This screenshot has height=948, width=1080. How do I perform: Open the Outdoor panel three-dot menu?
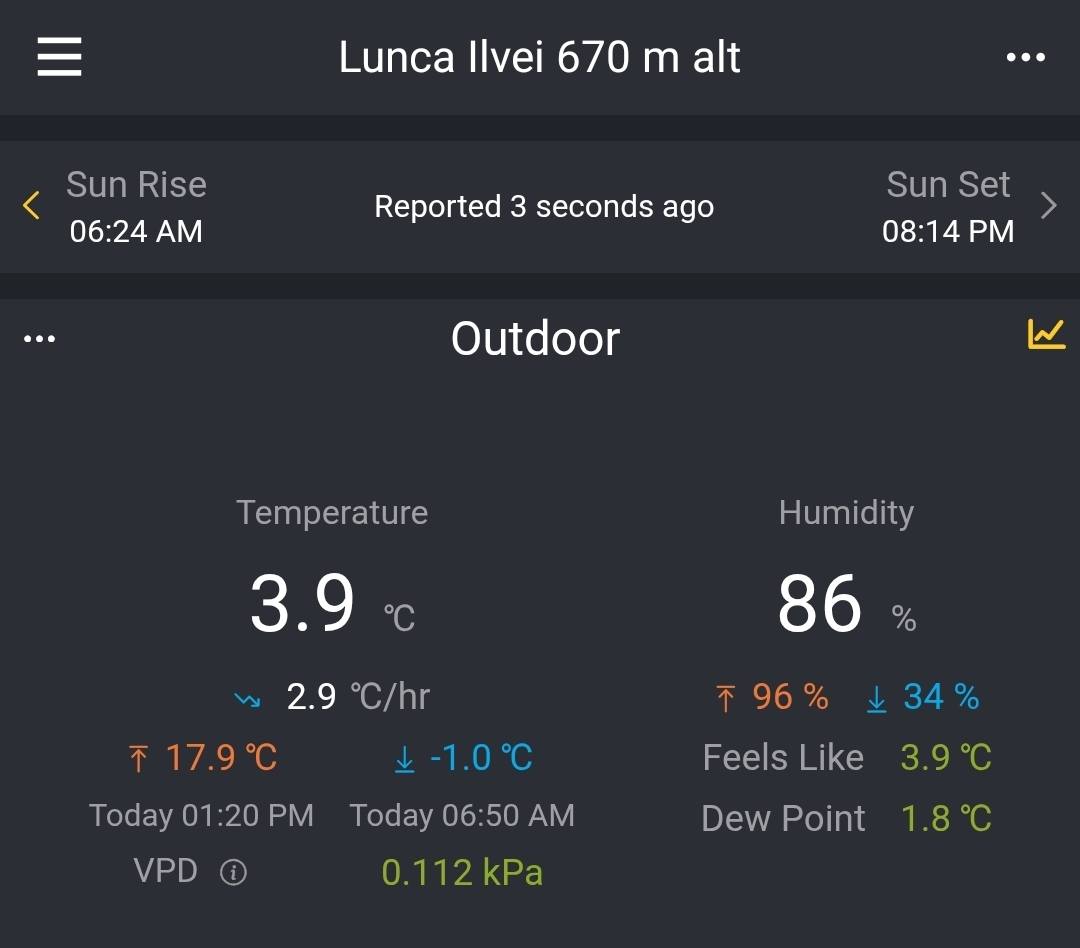point(39,339)
